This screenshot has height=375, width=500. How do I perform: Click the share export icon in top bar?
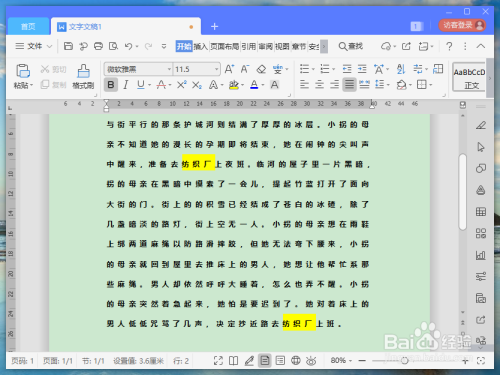tap(406, 46)
